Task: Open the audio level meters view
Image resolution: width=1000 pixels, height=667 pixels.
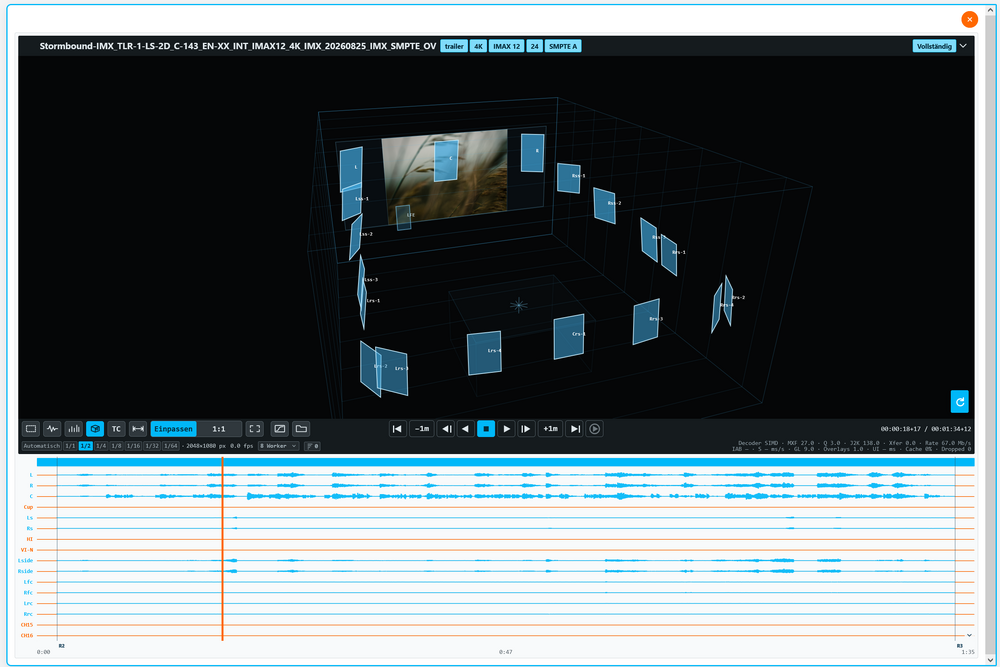Action: point(74,429)
